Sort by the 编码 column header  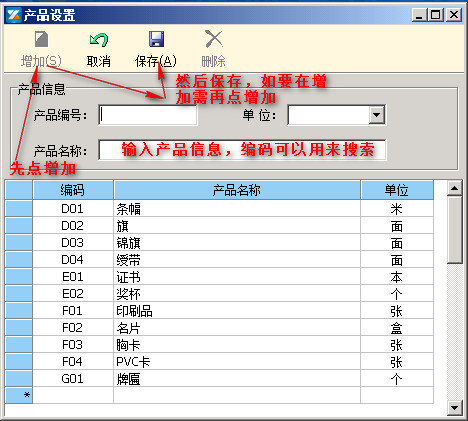pyautogui.click(x=73, y=190)
